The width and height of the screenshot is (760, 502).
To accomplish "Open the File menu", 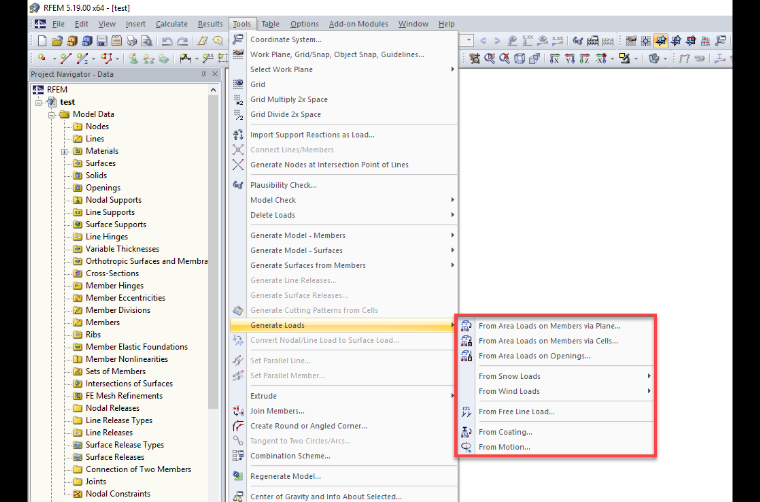I will click(x=58, y=24).
